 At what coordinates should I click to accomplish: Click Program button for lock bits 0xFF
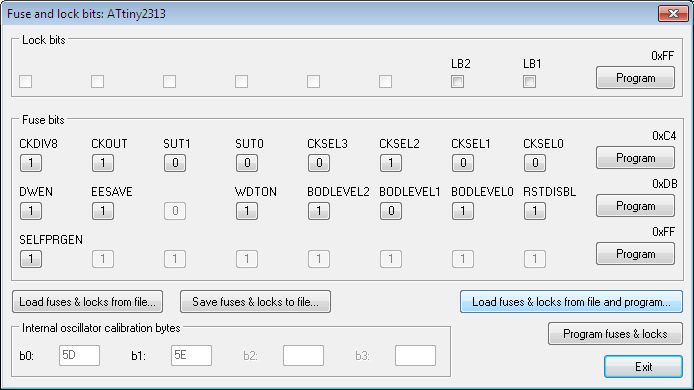[x=635, y=78]
